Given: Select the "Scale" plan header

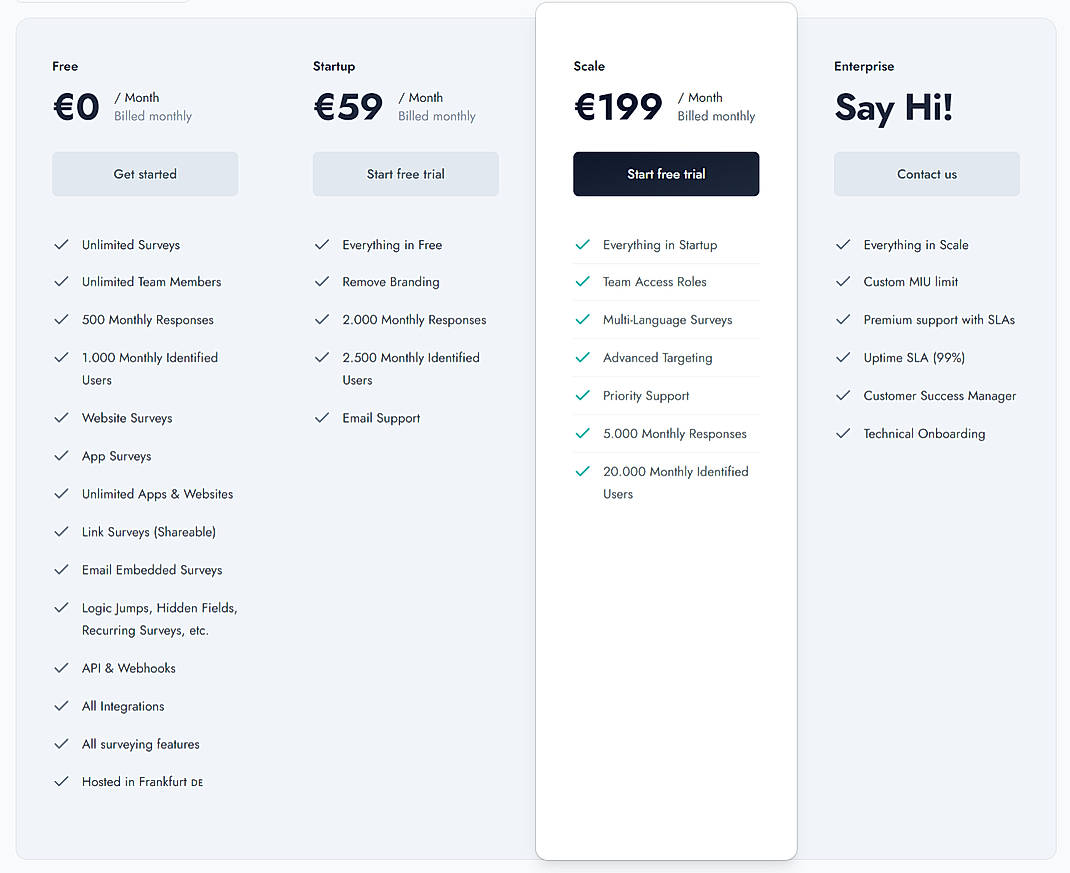Looking at the screenshot, I should click(589, 66).
